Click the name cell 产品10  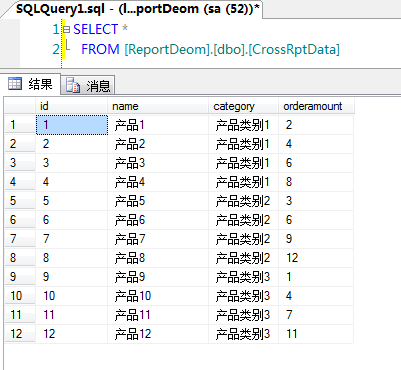pos(158,296)
